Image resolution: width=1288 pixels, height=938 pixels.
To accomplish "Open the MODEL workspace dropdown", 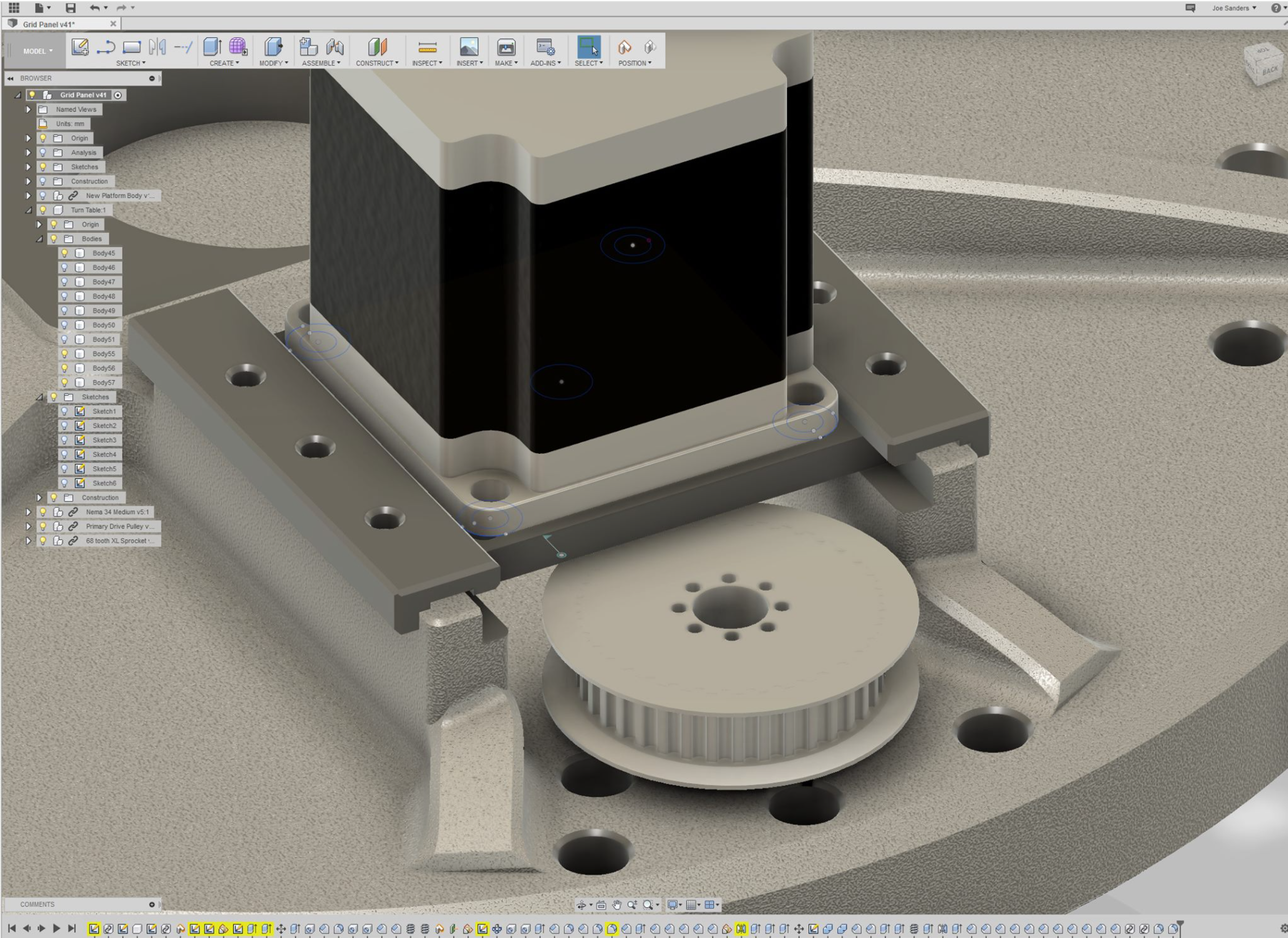I will [37, 51].
